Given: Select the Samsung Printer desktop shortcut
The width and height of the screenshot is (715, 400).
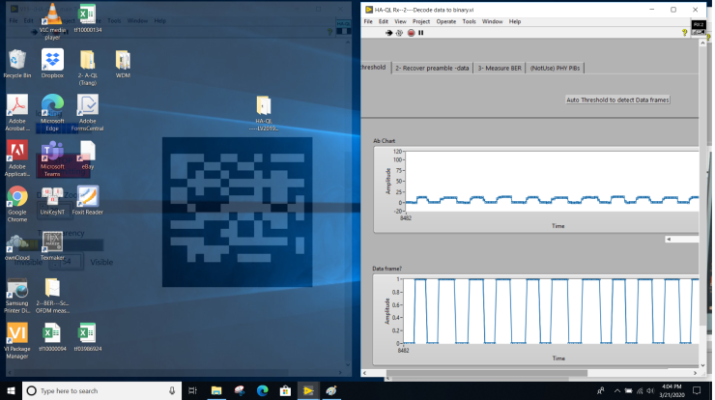Looking at the screenshot, I should pos(17,296).
